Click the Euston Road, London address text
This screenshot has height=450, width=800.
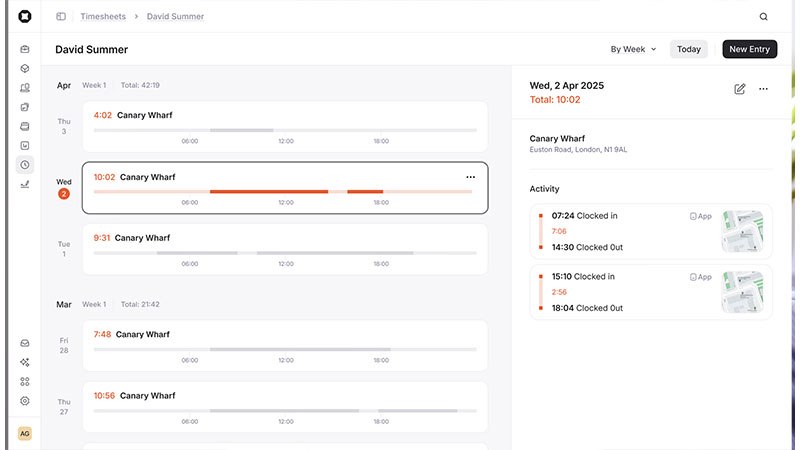coord(578,149)
